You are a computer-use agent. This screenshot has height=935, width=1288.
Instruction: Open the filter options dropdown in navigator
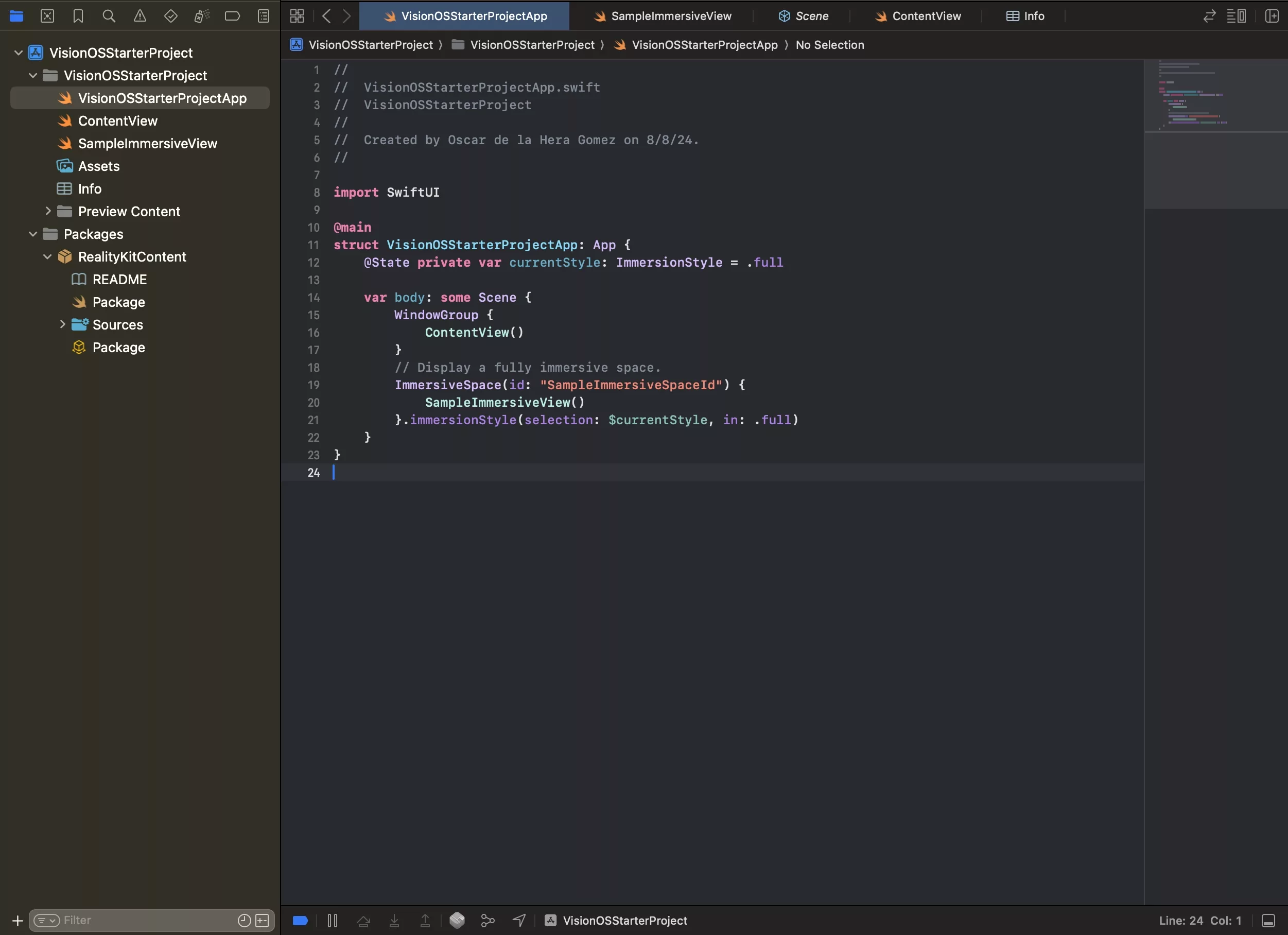point(46,921)
